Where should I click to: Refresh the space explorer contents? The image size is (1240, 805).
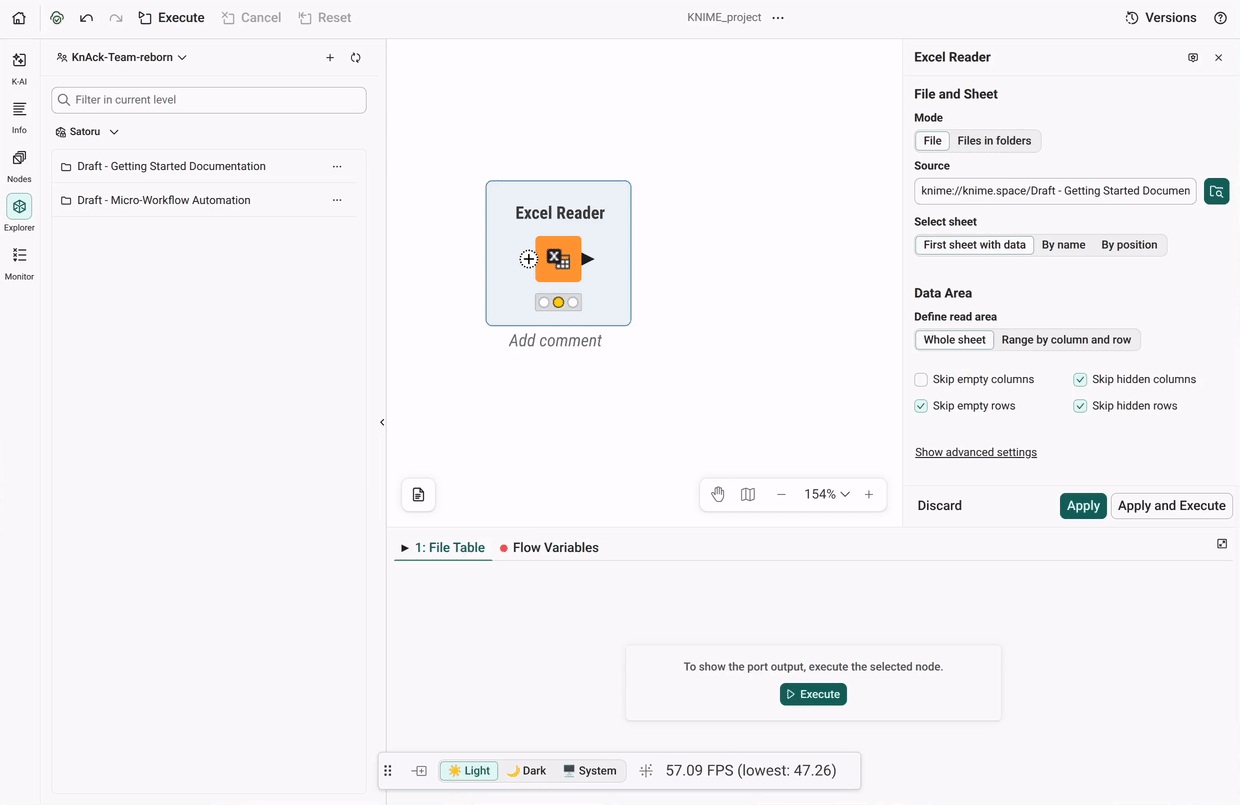coord(356,58)
